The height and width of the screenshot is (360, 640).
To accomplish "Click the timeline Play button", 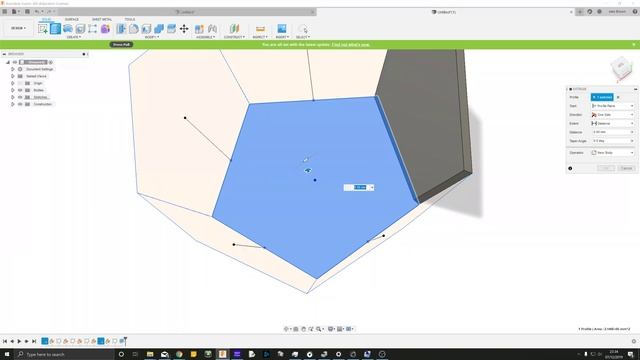I will pyautogui.click(x=19, y=341).
